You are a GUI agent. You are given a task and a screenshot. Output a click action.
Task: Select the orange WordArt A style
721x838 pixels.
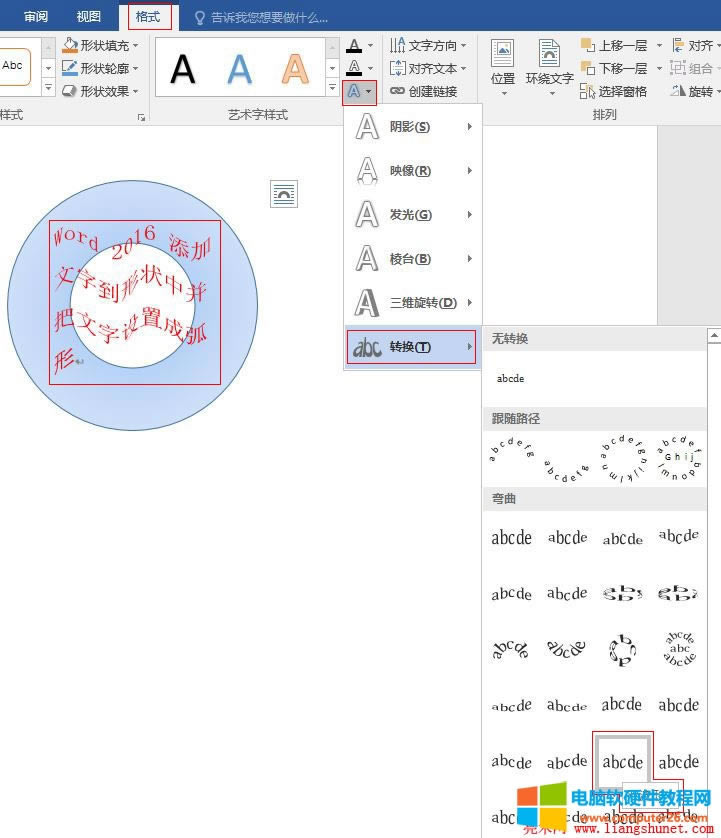(295, 68)
